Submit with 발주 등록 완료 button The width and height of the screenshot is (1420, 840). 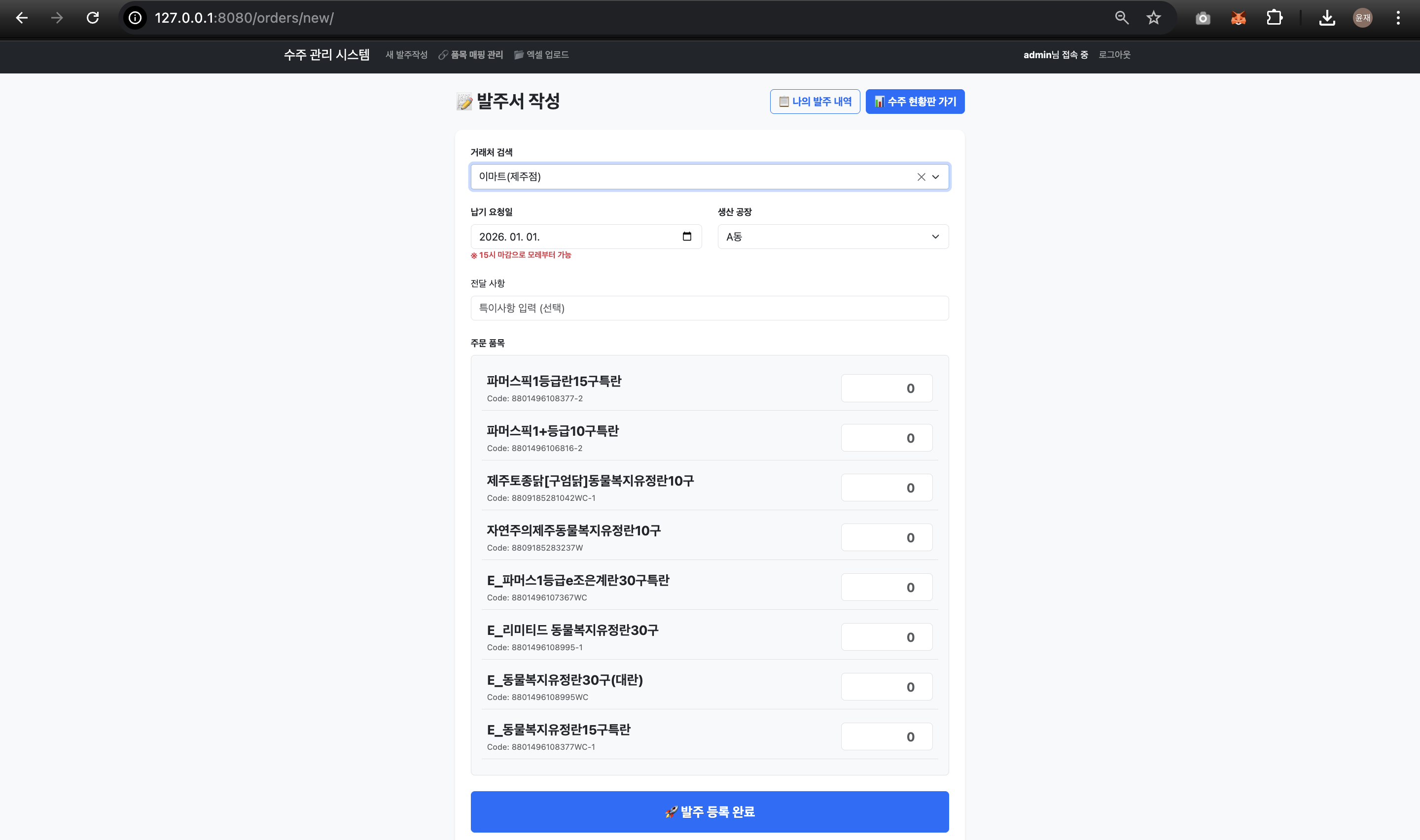tap(709, 812)
